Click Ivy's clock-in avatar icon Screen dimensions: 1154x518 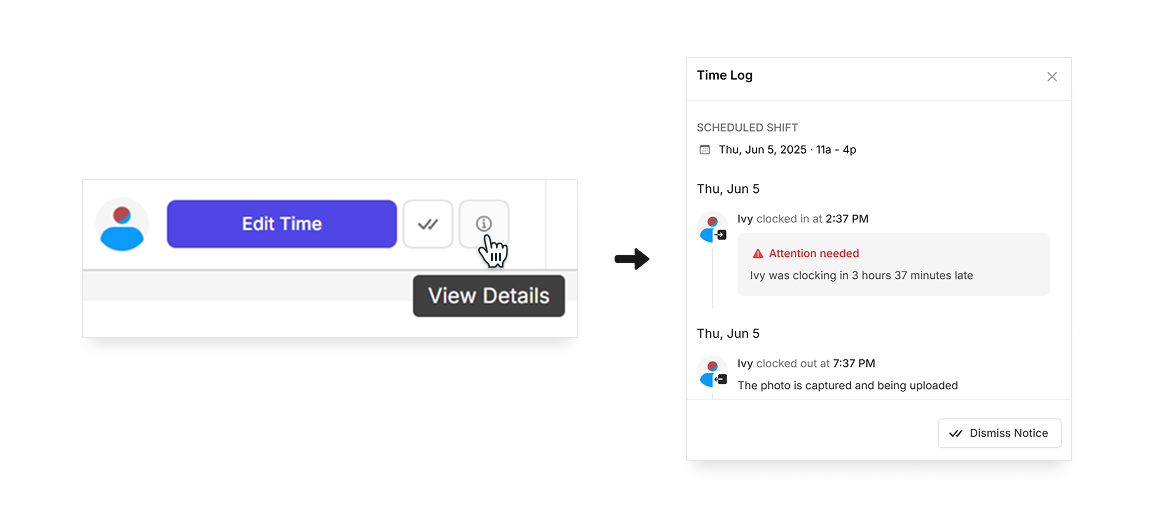(712, 227)
